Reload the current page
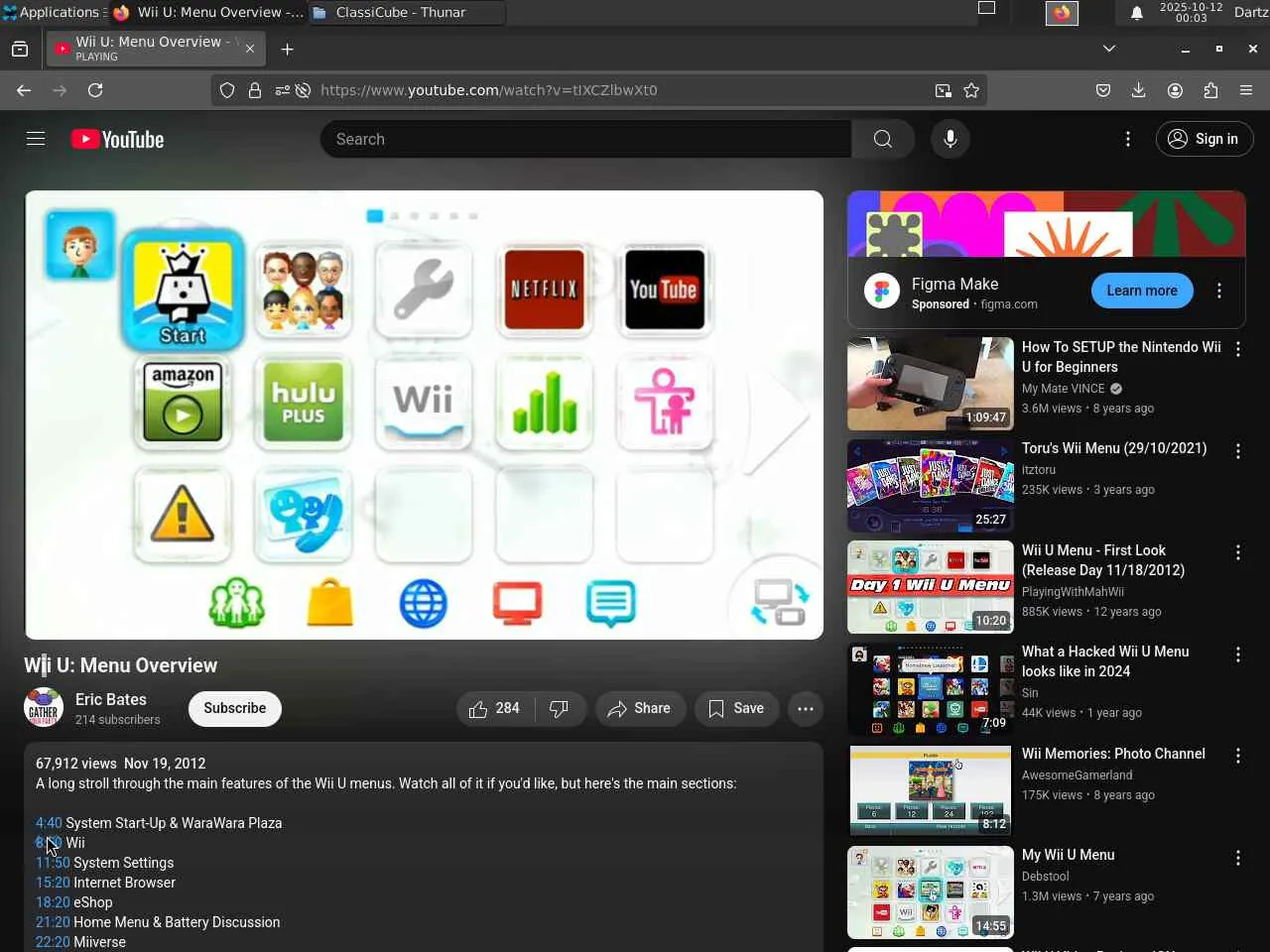 (x=95, y=90)
